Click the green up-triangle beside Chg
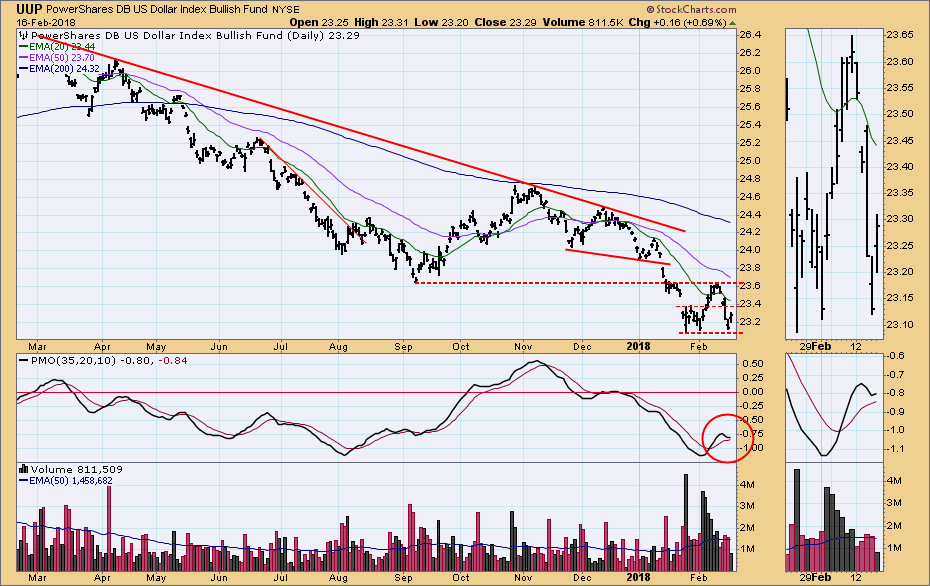Viewport: 930px width, 586px height. coord(732,23)
